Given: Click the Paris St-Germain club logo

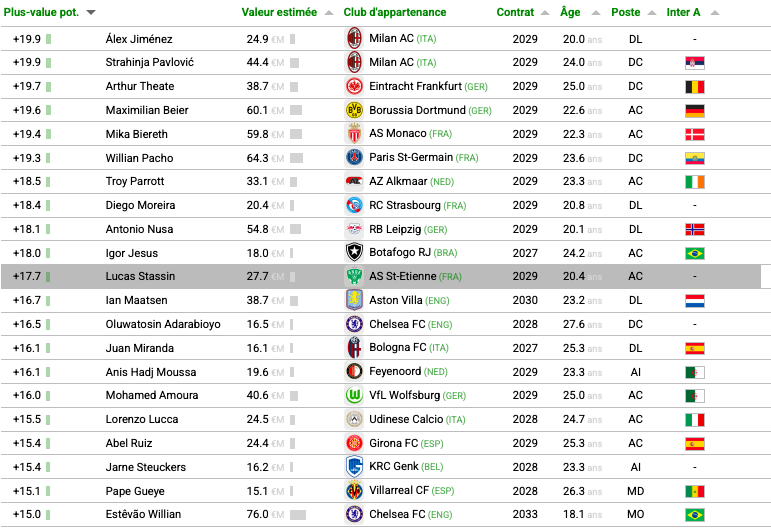Looking at the screenshot, I should click(x=355, y=157).
